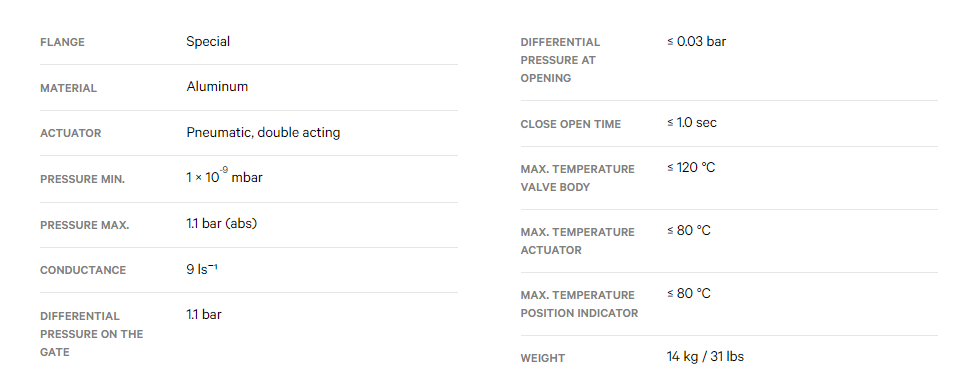Viewport: 969px width, 392px height.
Task: Select the '≤ 1.0 sec' value
Action: click(x=692, y=122)
